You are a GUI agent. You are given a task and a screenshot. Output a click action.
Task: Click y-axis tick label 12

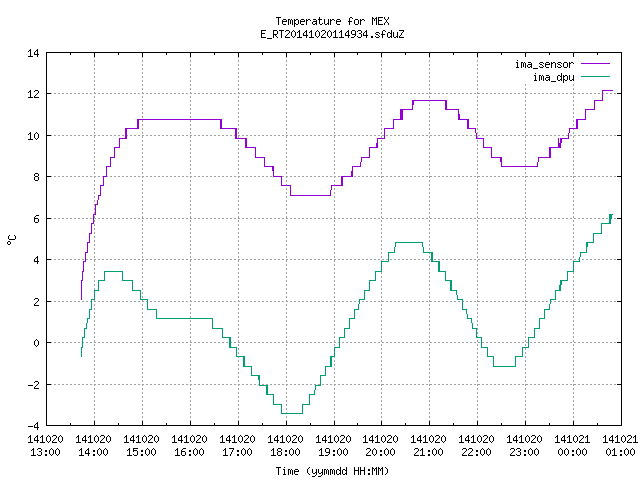point(33,94)
